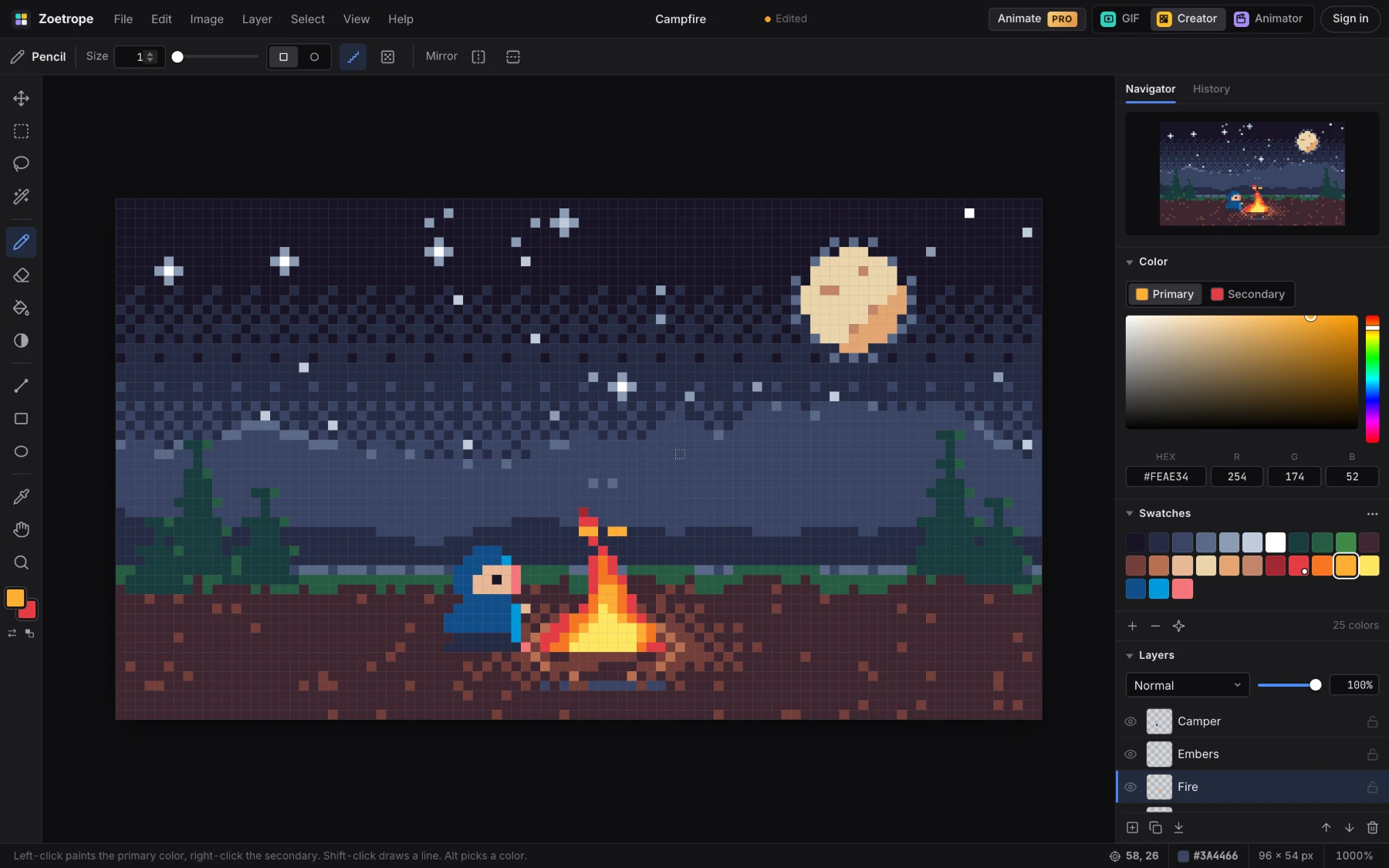
Task: Open the GIF mode button
Action: click(1120, 19)
